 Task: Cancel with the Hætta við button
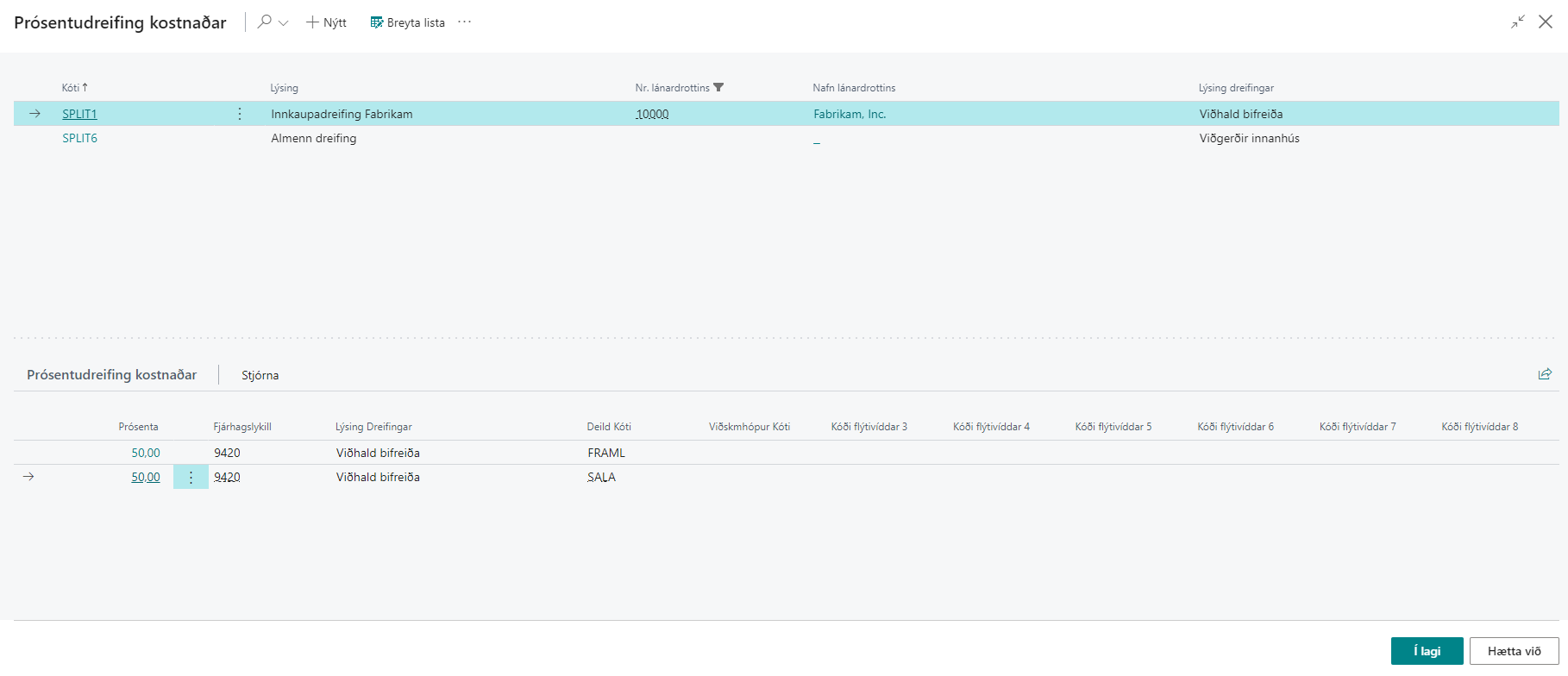1514,651
